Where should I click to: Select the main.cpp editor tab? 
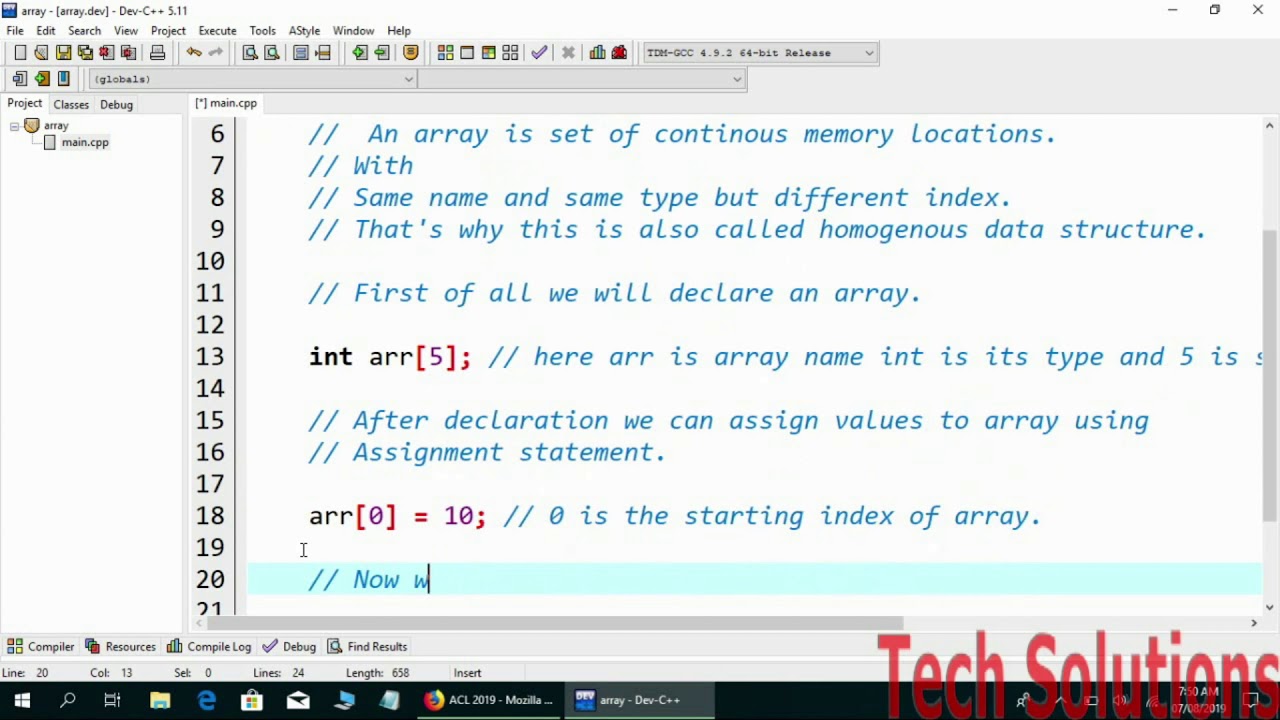pos(226,103)
